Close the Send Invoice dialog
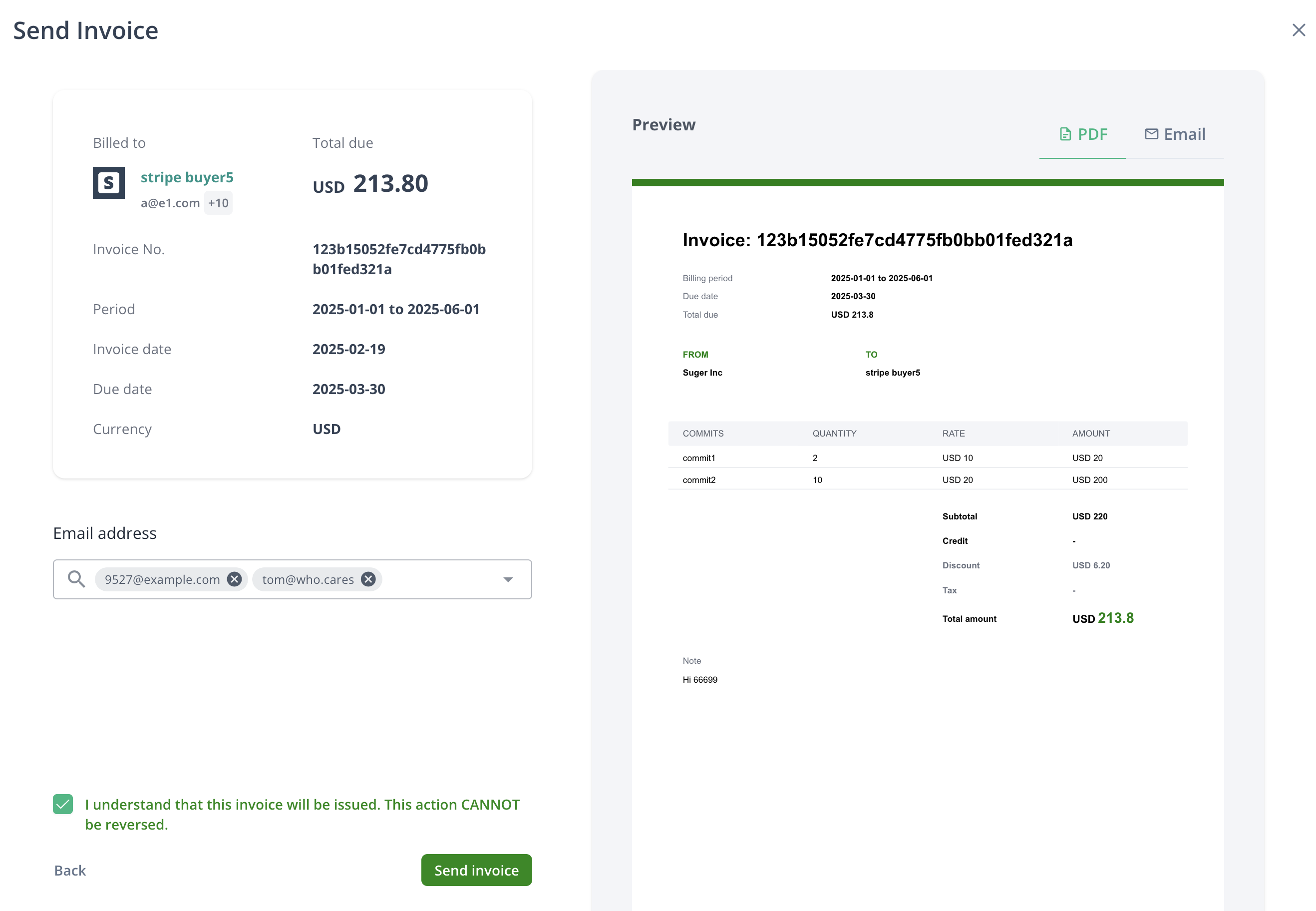This screenshot has width=1316, height=911. point(1299,30)
